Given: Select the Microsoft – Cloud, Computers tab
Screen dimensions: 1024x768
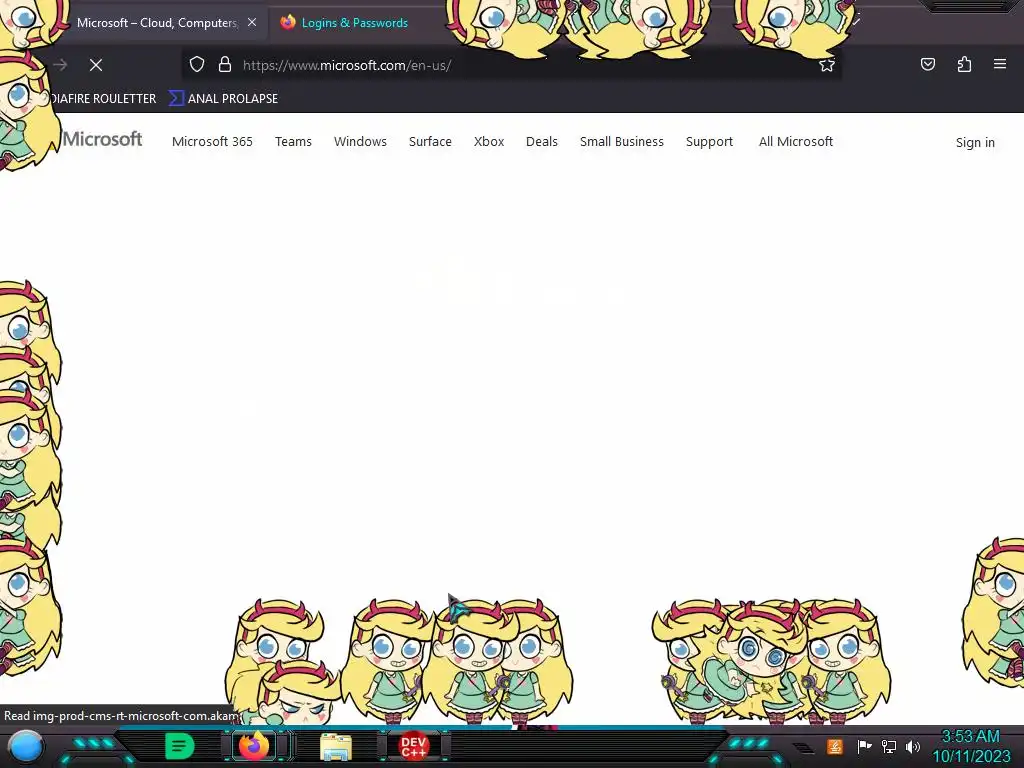Looking at the screenshot, I should click(157, 23).
